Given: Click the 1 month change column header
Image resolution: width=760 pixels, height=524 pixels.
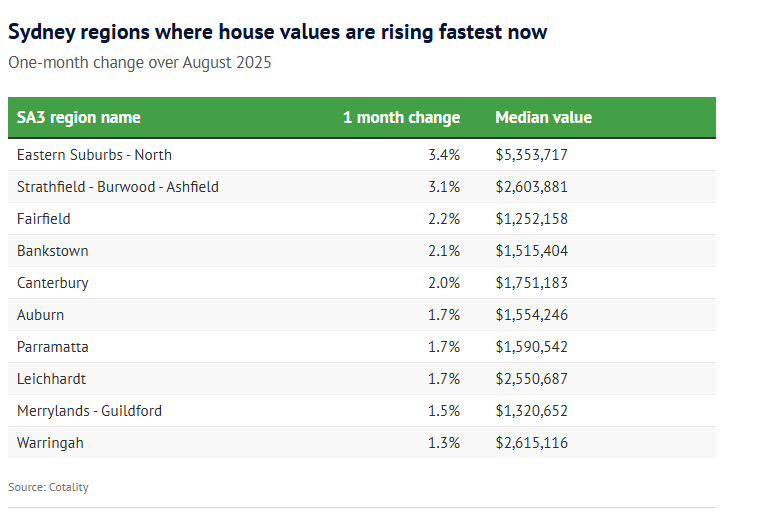Looking at the screenshot, I should pos(401,118).
